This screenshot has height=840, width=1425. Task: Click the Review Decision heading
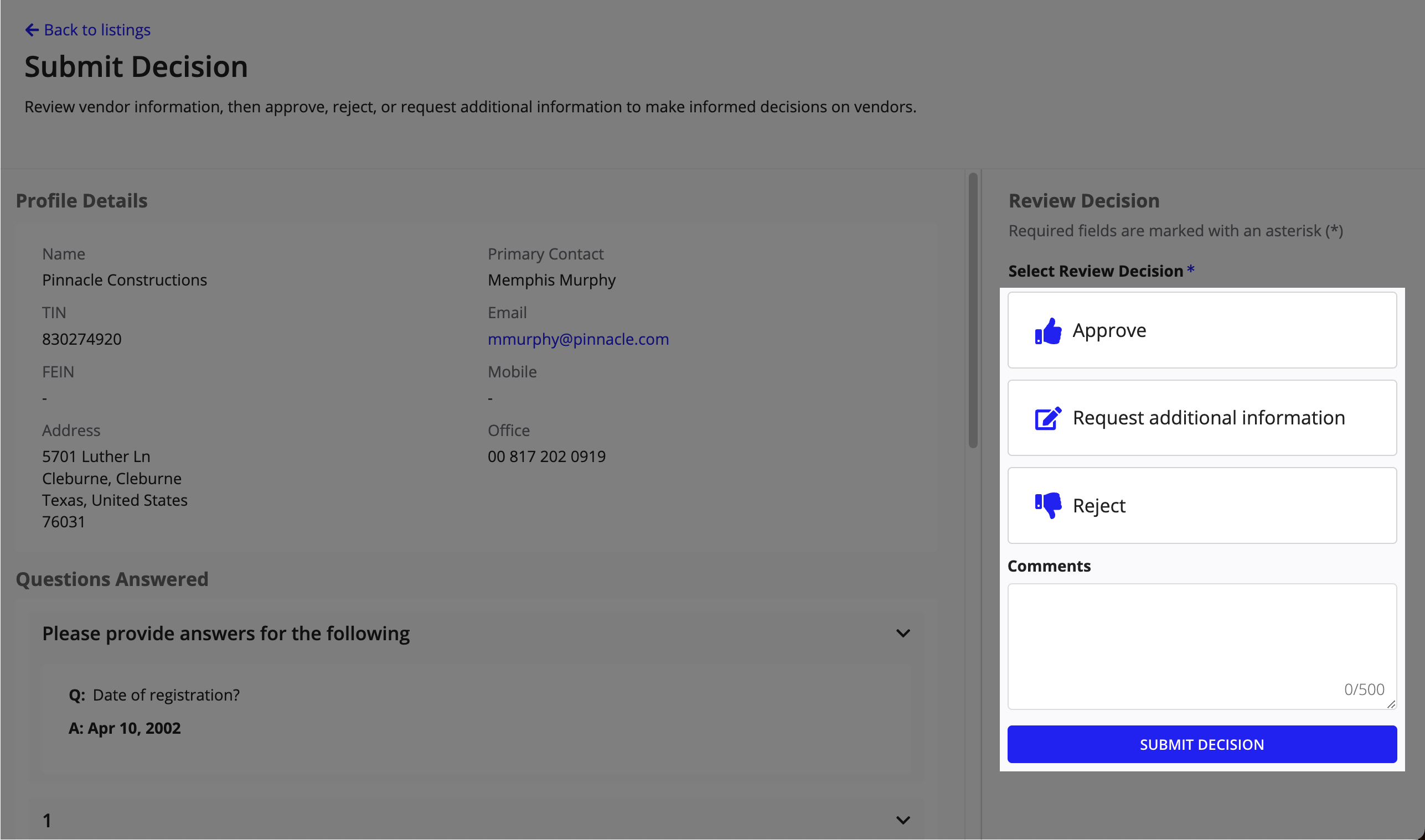coord(1083,201)
